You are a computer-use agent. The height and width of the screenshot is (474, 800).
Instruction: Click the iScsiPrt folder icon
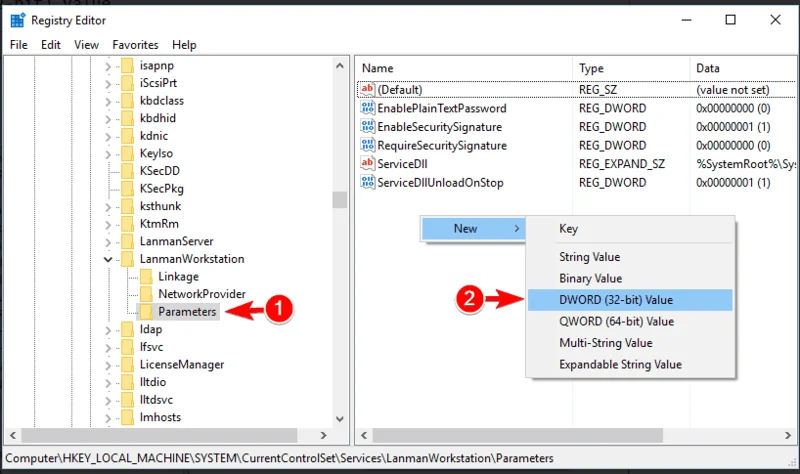(128, 83)
